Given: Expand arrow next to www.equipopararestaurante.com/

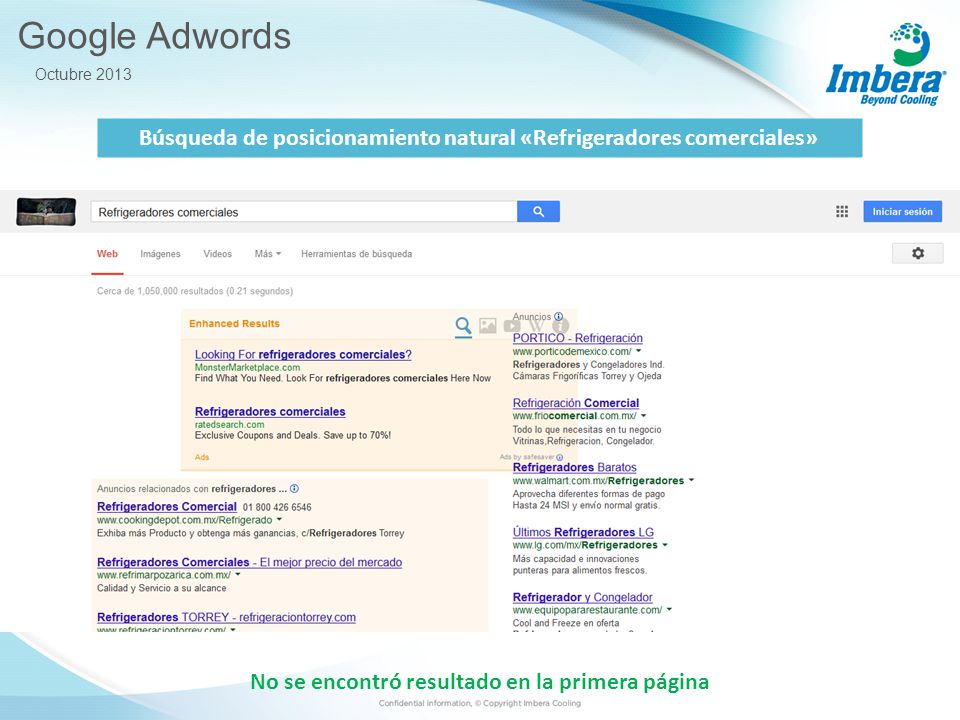Looking at the screenshot, I should [x=669, y=610].
